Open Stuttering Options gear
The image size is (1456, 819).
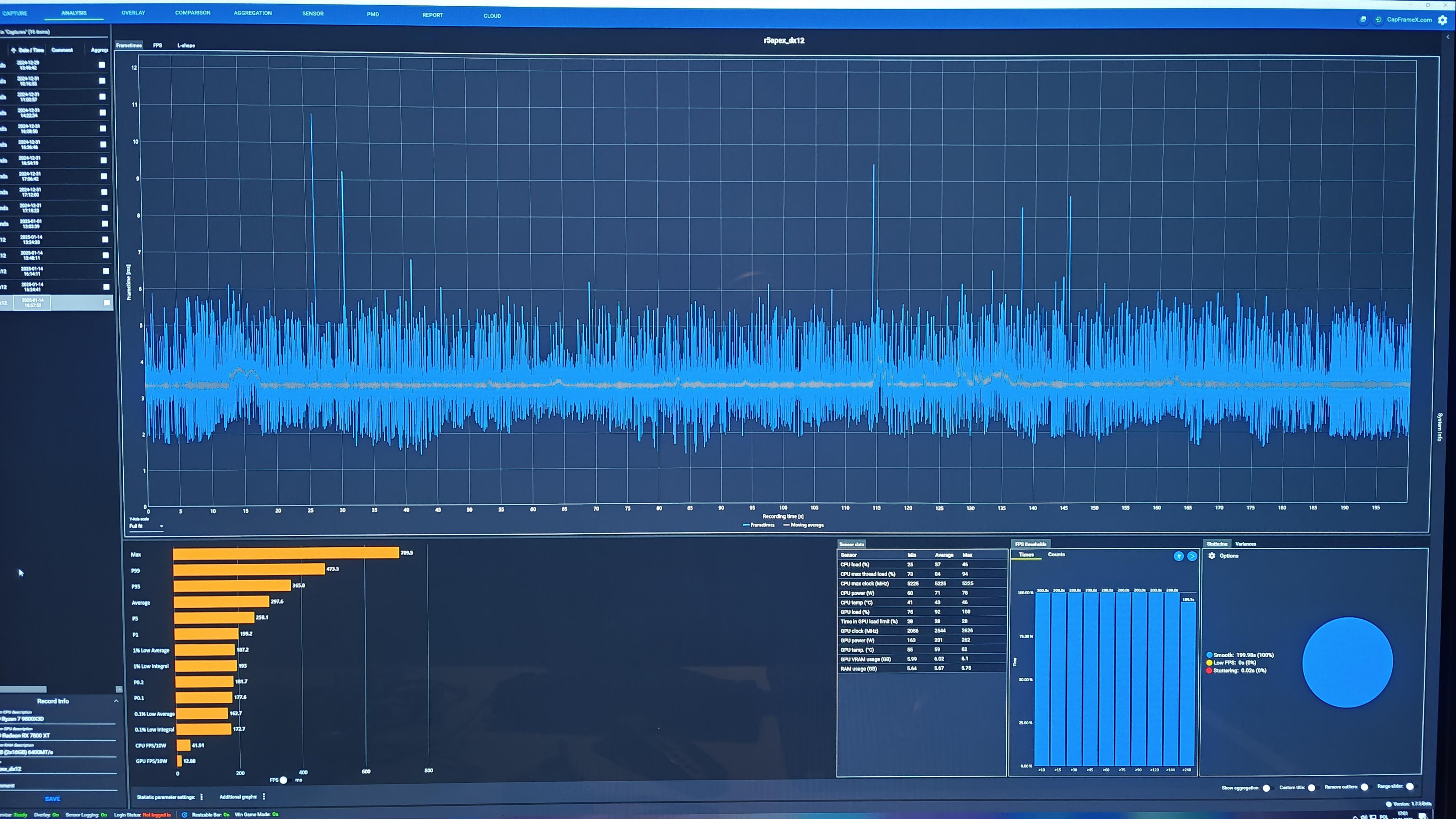click(x=1212, y=556)
